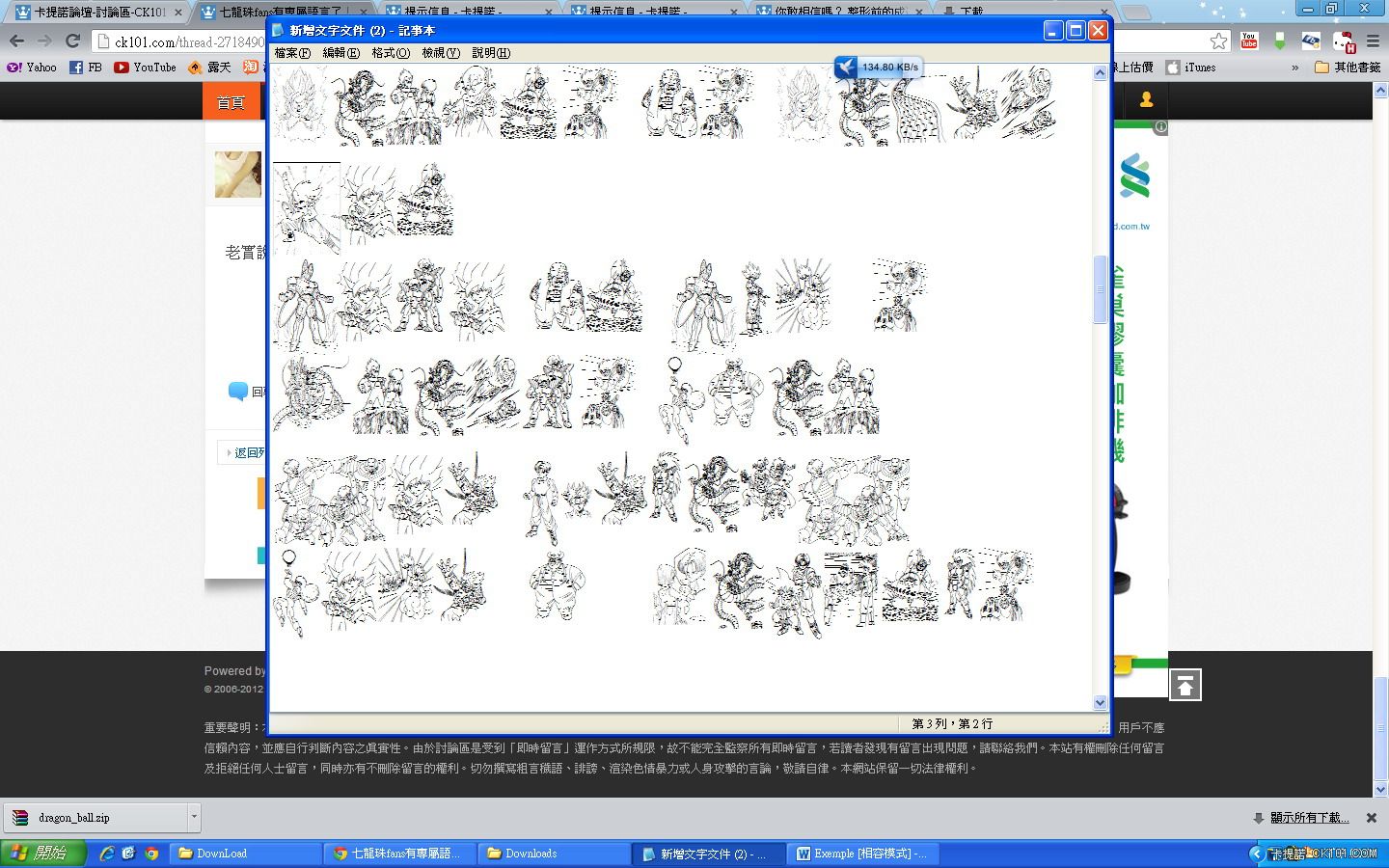The width and height of the screenshot is (1389, 868).
Task: Expand the bookmarks overflow chevron
Action: (1297, 68)
